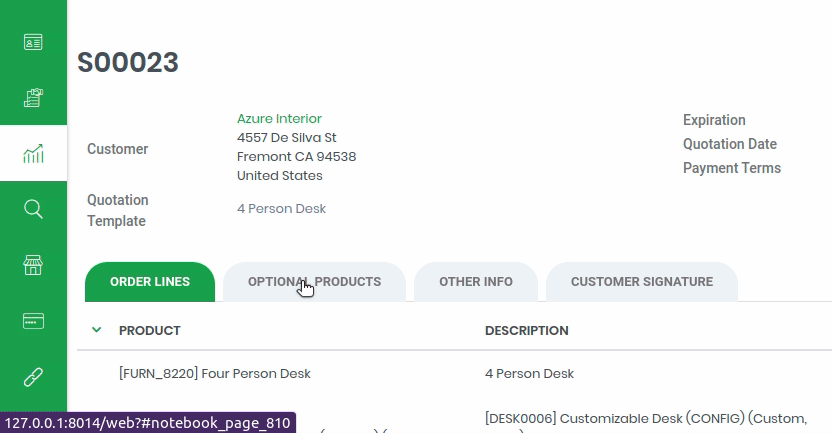Screen dimensions: 832x433
Task: Open the chain link icon in sidebar
Action: click(33, 377)
